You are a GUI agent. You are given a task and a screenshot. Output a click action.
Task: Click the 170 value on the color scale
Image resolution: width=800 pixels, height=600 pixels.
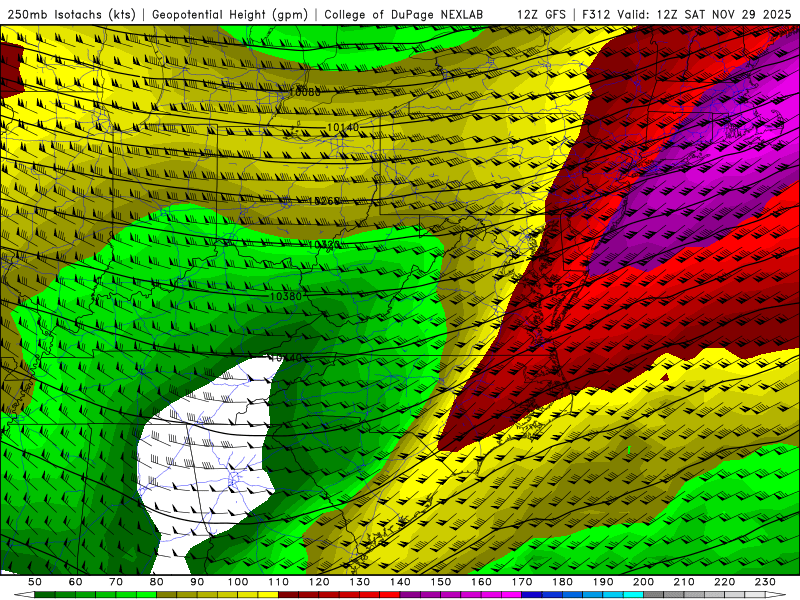[522, 582]
